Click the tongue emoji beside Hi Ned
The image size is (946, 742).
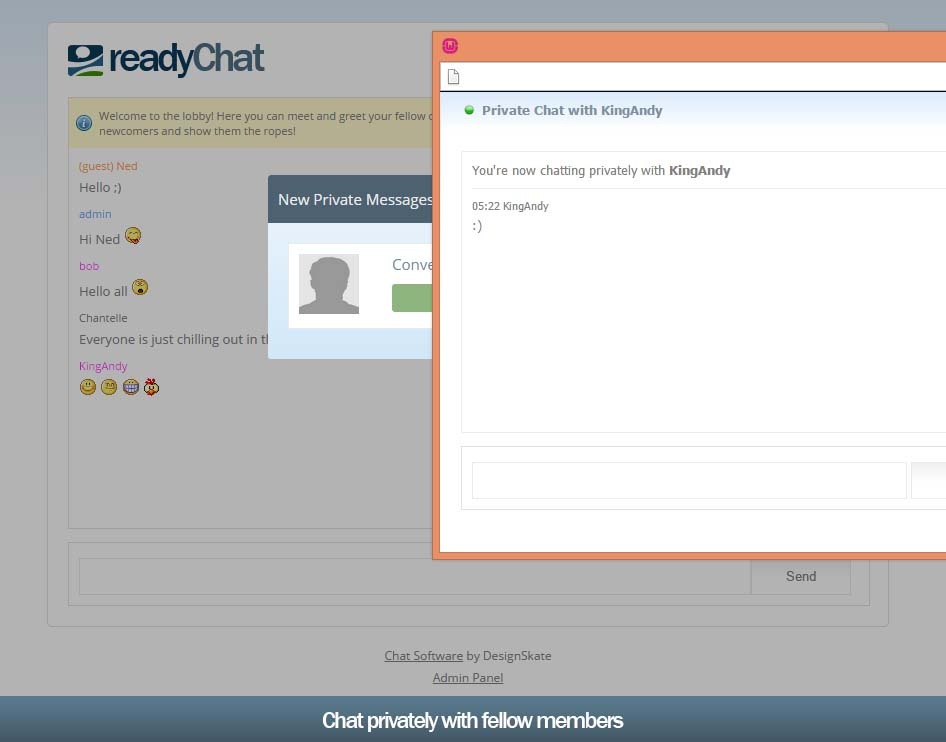pyautogui.click(x=133, y=236)
